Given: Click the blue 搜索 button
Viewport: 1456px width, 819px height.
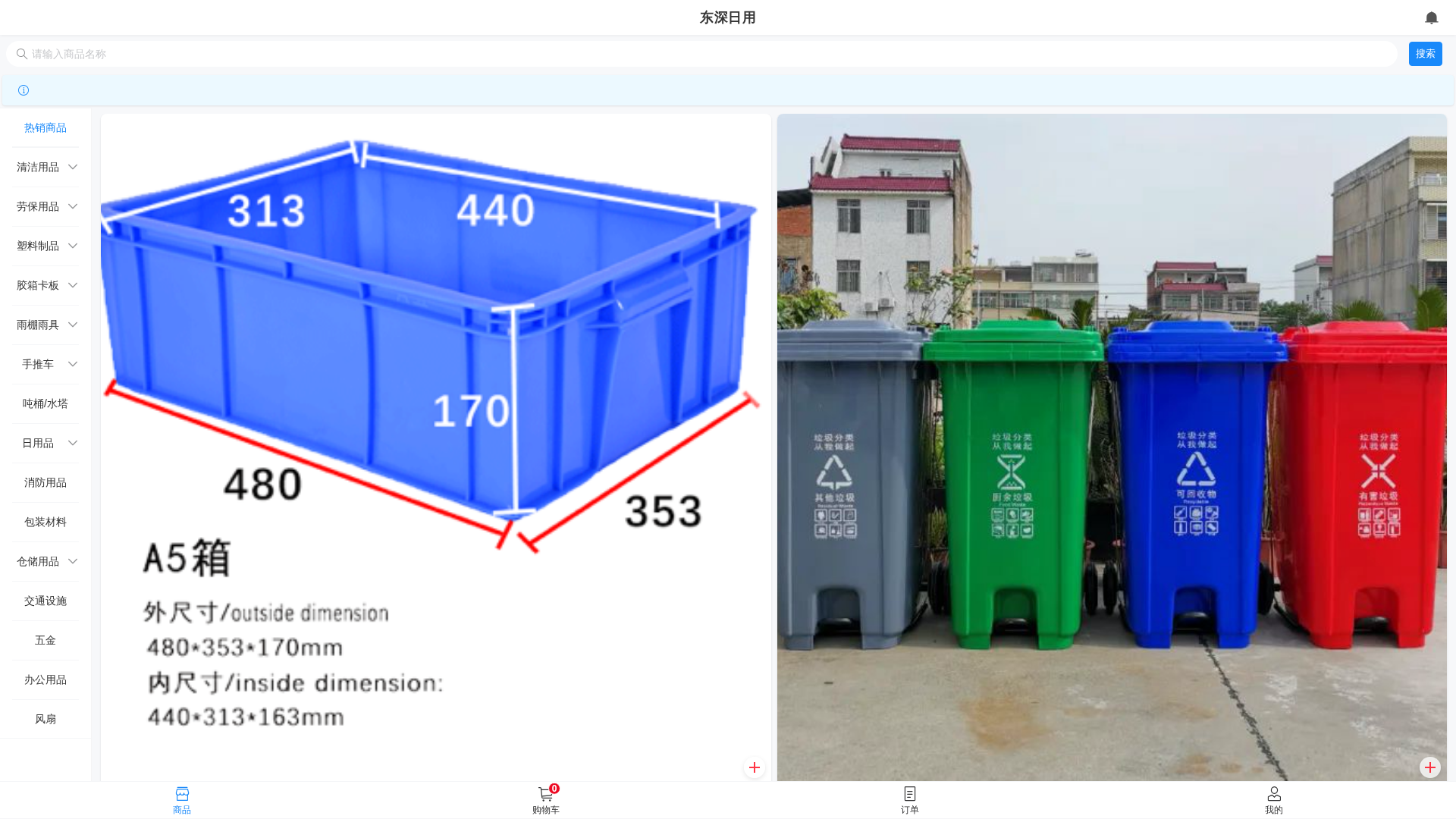Looking at the screenshot, I should [1425, 54].
